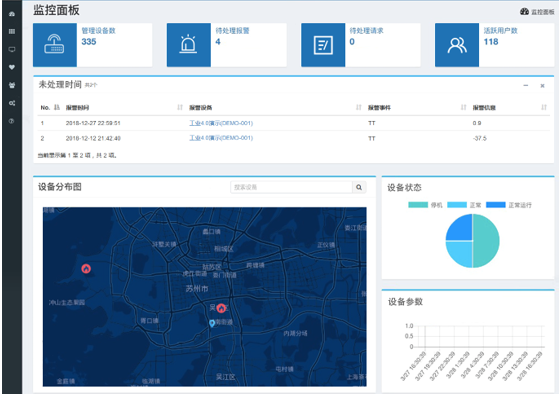Click the pending alarm count 4
This screenshot has height=394, width=560.
click(x=218, y=42)
